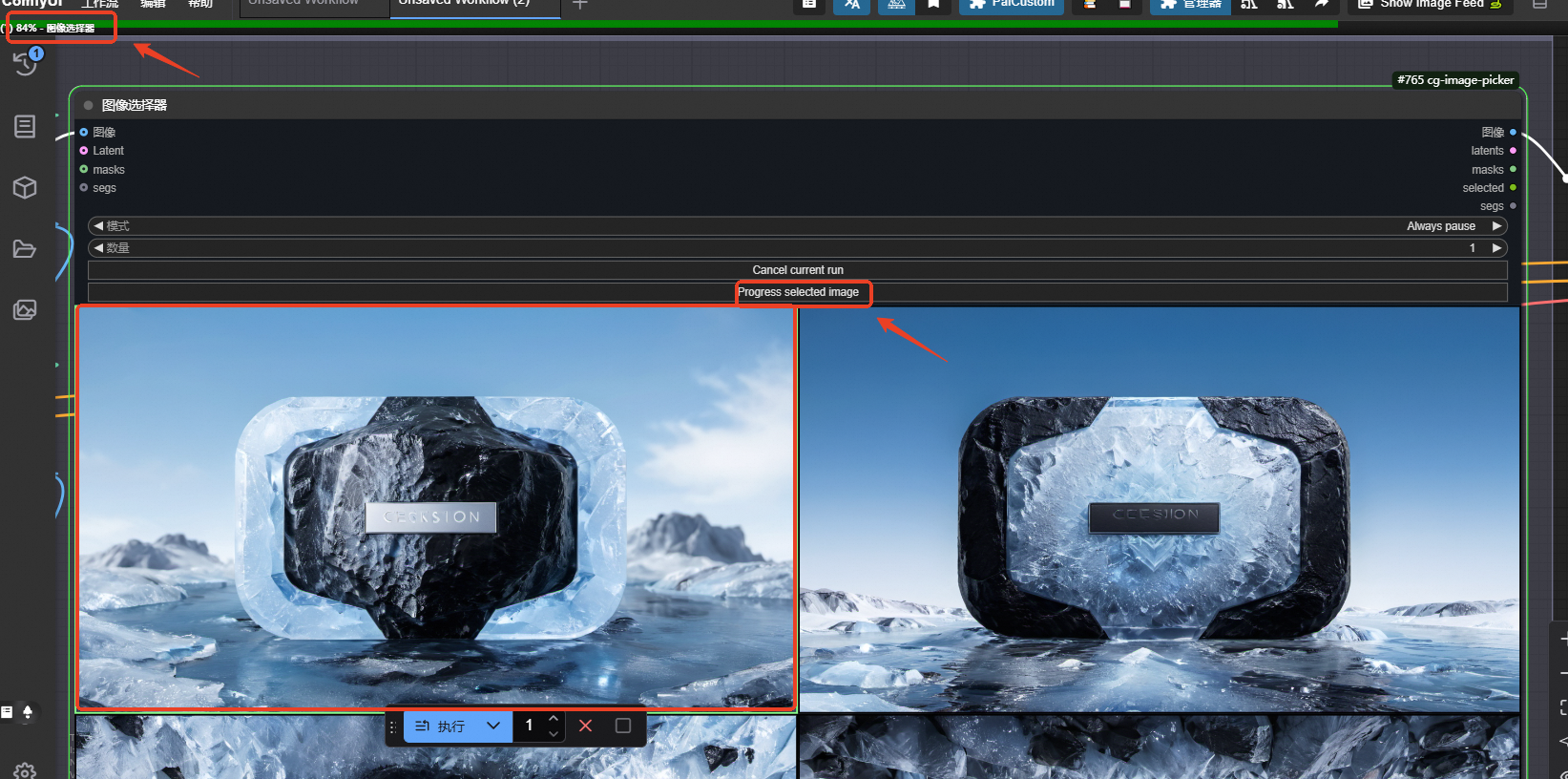Open the node library list icon

click(25, 126)
